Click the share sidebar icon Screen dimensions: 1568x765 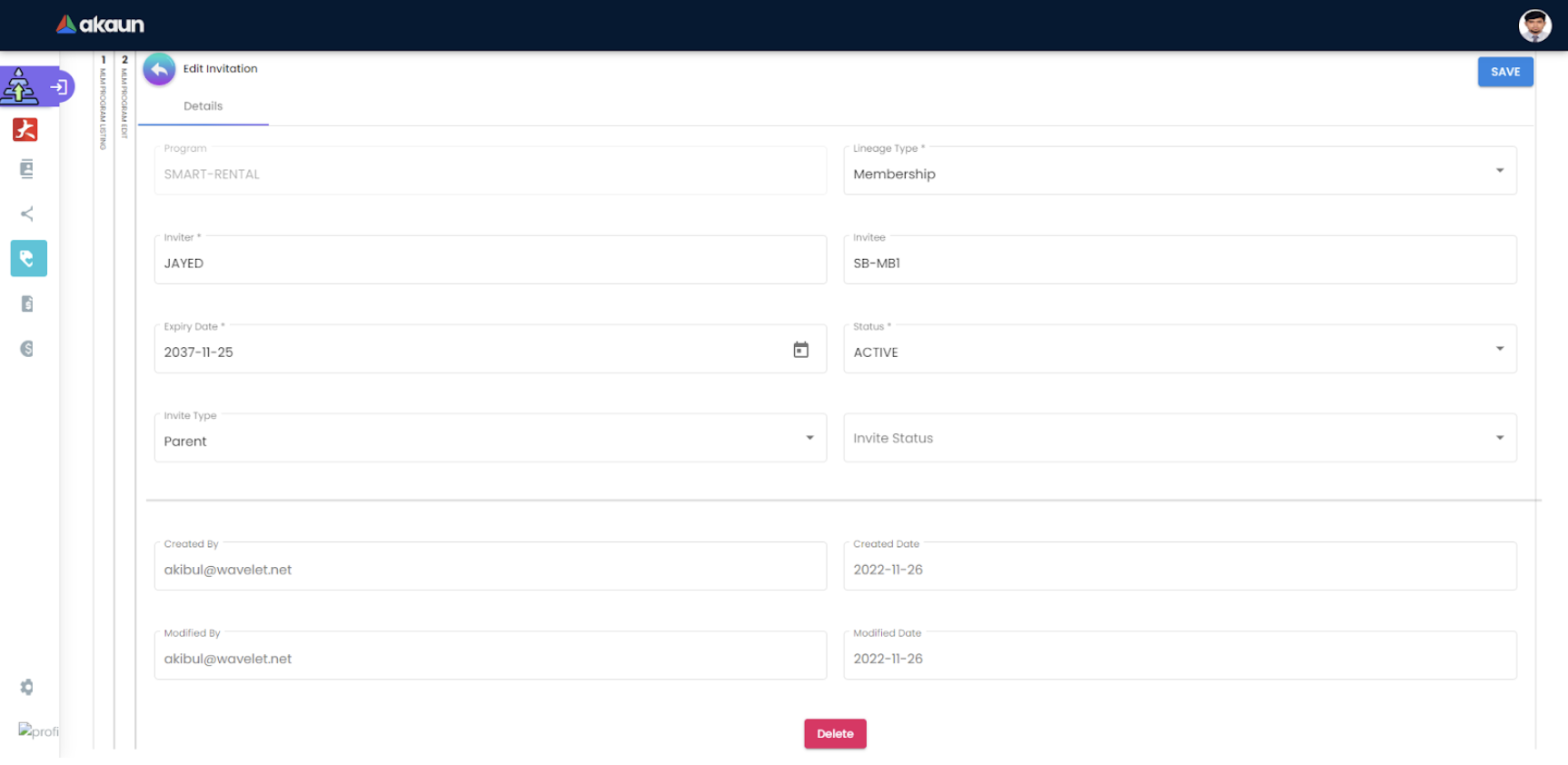[x=27, y=214]
